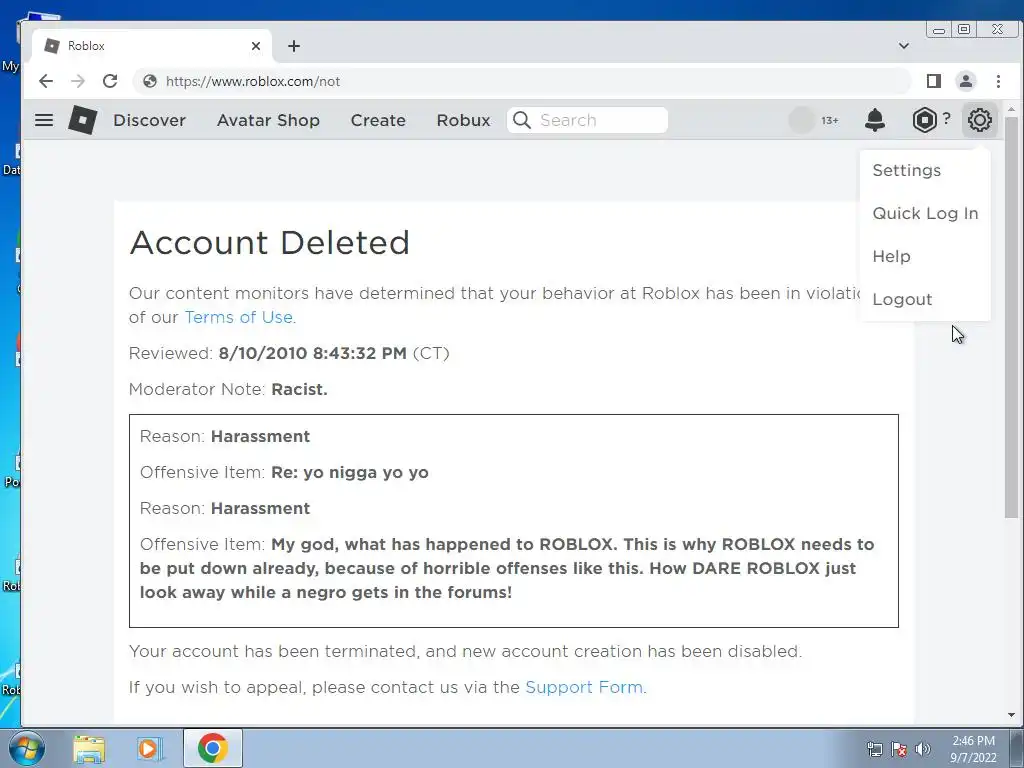1024x768 pixels.
Task: Click the Roblox logo icon
Action: [x=83, y=120]
